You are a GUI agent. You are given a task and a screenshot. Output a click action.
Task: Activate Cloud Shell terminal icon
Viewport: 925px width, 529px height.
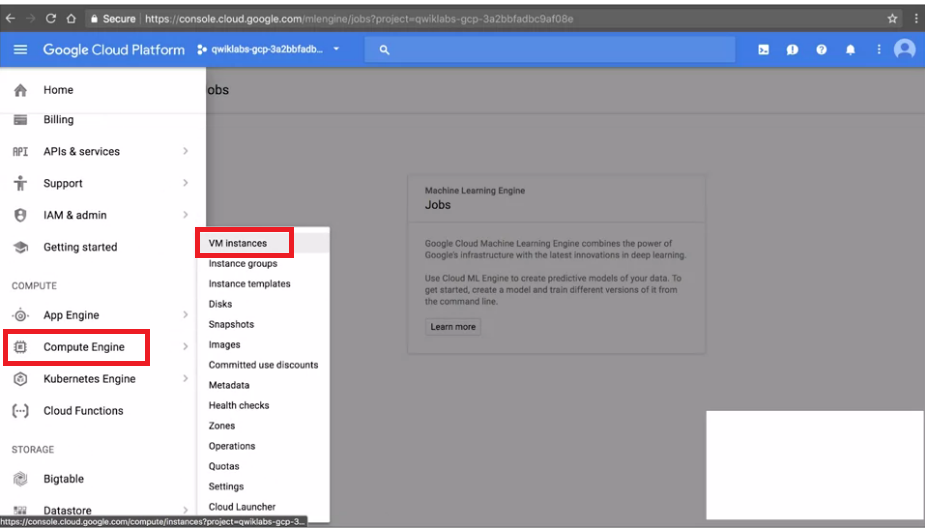pyautogui.click(x=763, y=50)
